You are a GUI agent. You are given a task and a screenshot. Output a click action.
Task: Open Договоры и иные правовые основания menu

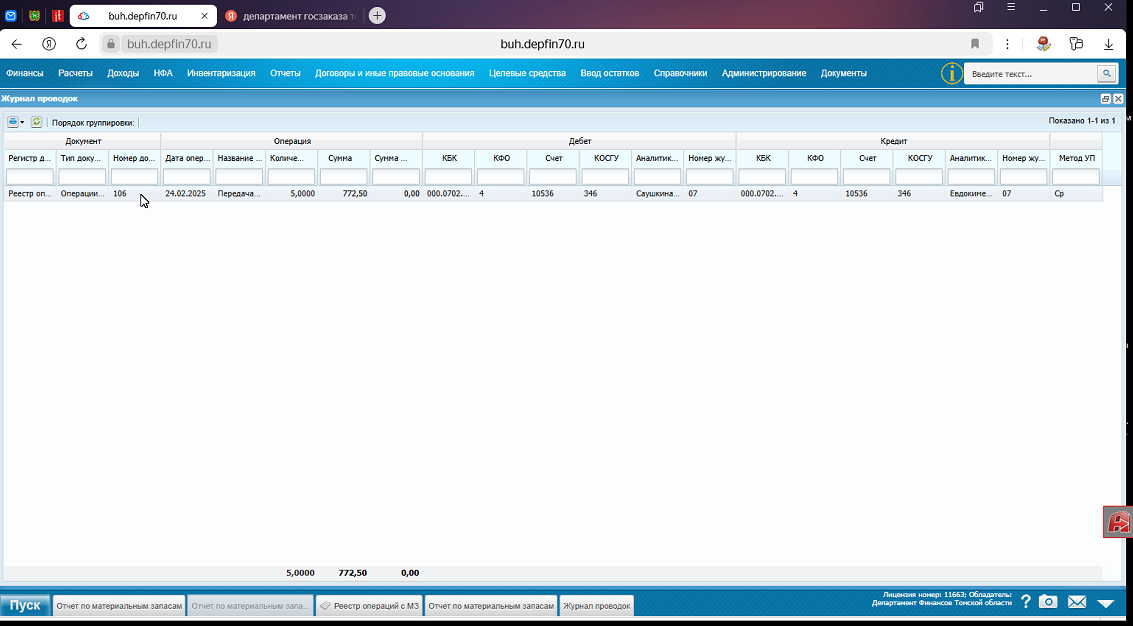point(395,73)
